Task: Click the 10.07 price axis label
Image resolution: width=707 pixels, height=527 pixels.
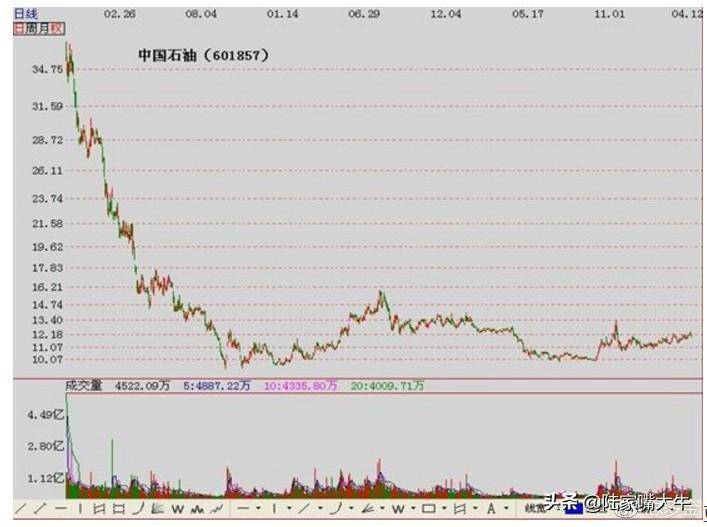Action: (47, 359)
